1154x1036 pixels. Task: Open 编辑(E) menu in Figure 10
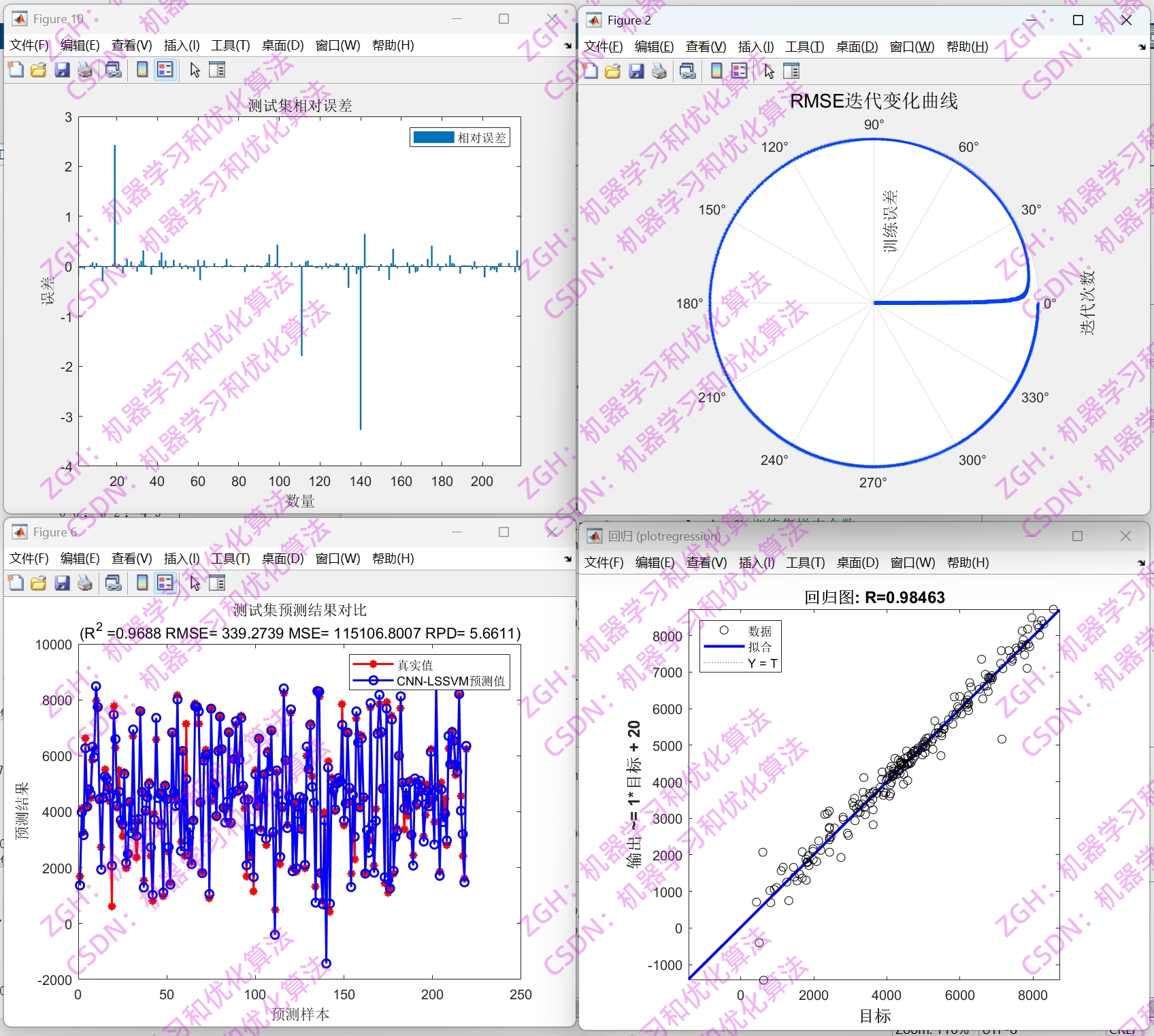pyautogui.click(x=80, y=45)
